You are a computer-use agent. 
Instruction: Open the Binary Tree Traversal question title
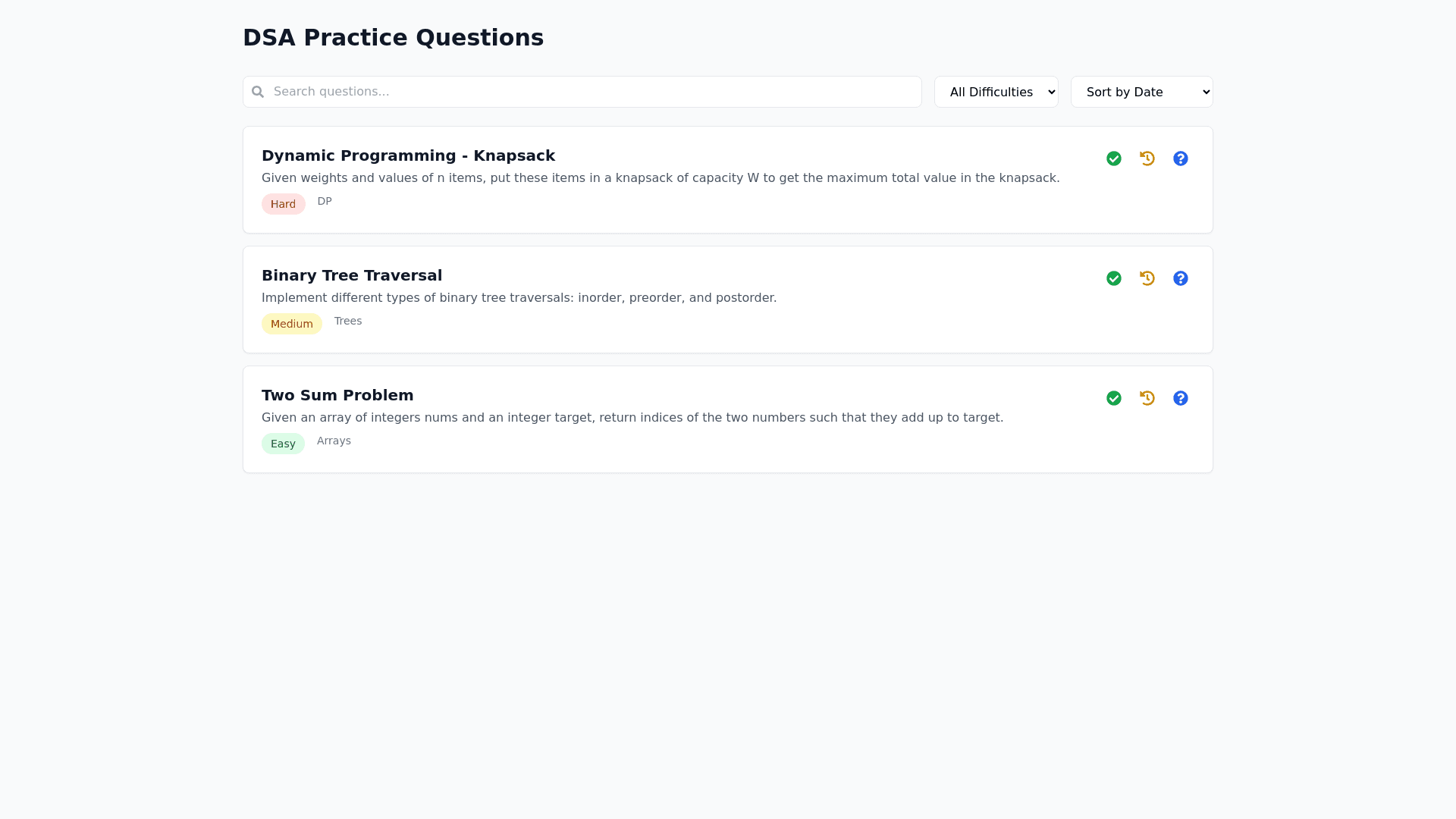pyautogui.click(x=351, y=275)
